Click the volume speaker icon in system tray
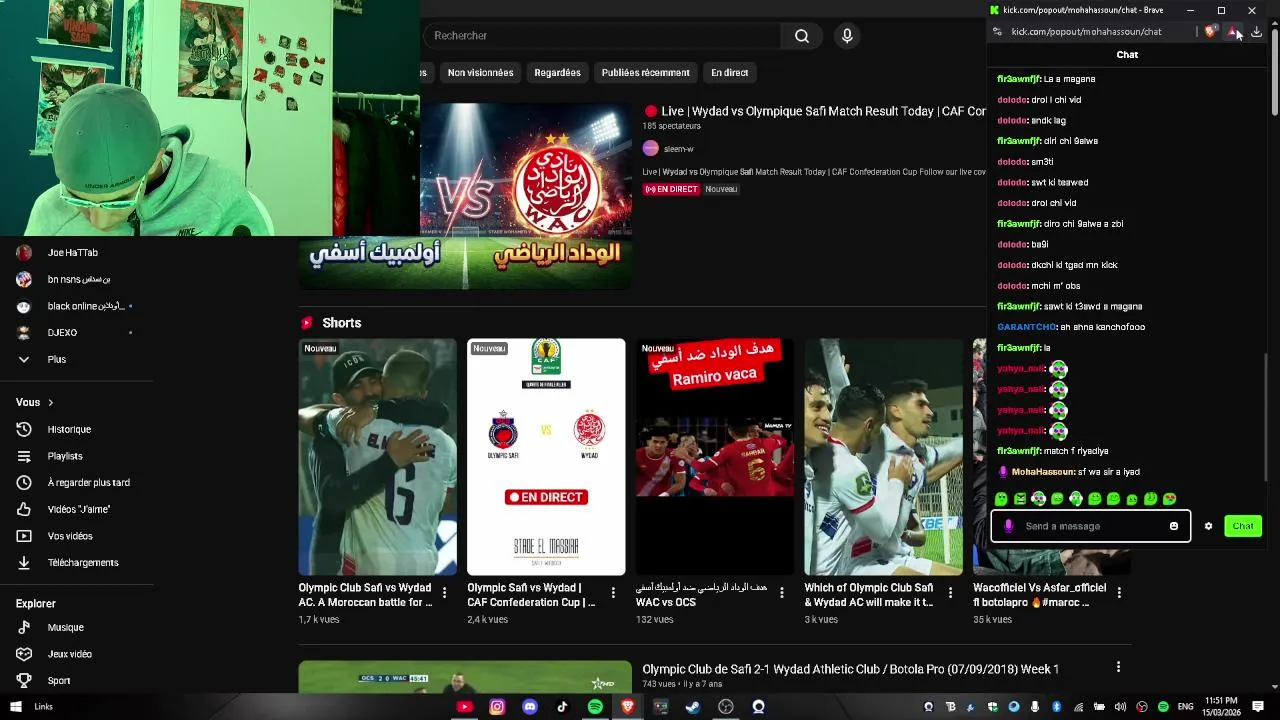Image resolution: width=1280 pixels, height=720 pixels. (1120, 707)
